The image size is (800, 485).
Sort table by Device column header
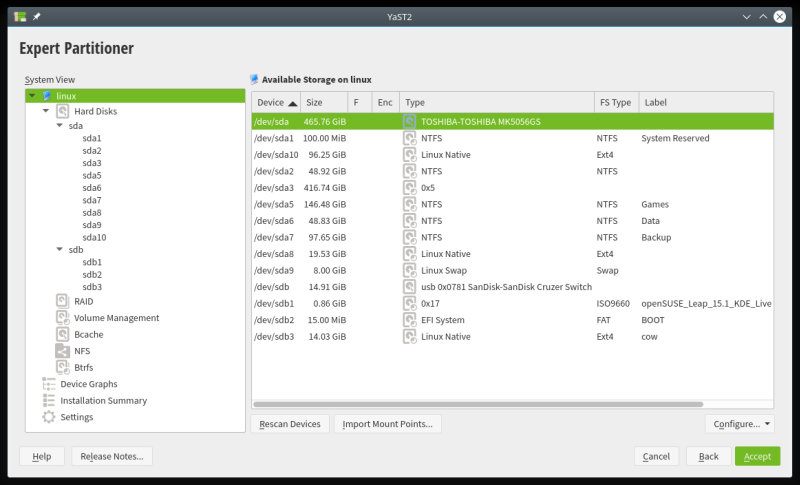(276, 103)
